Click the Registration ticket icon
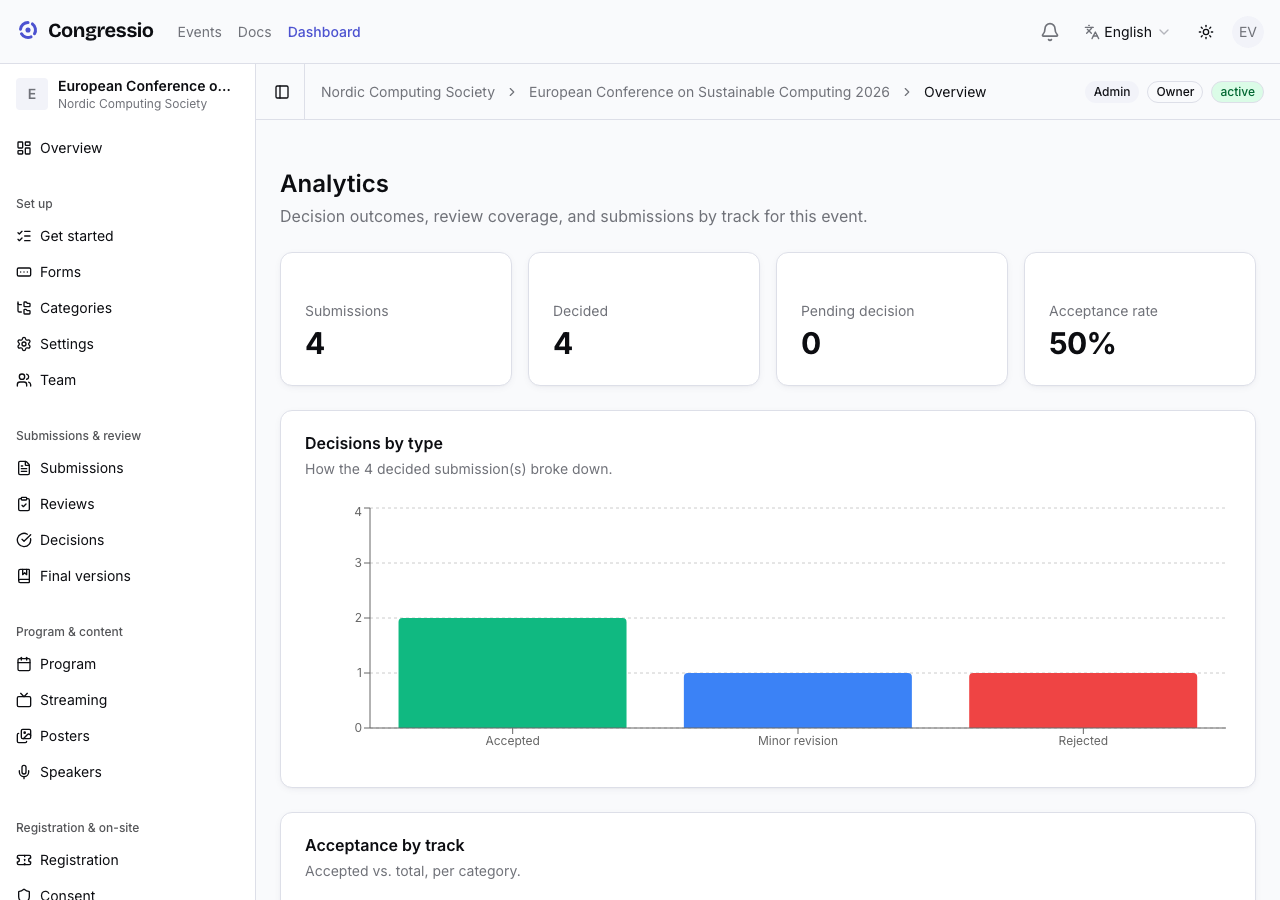 tap(24, 860)
